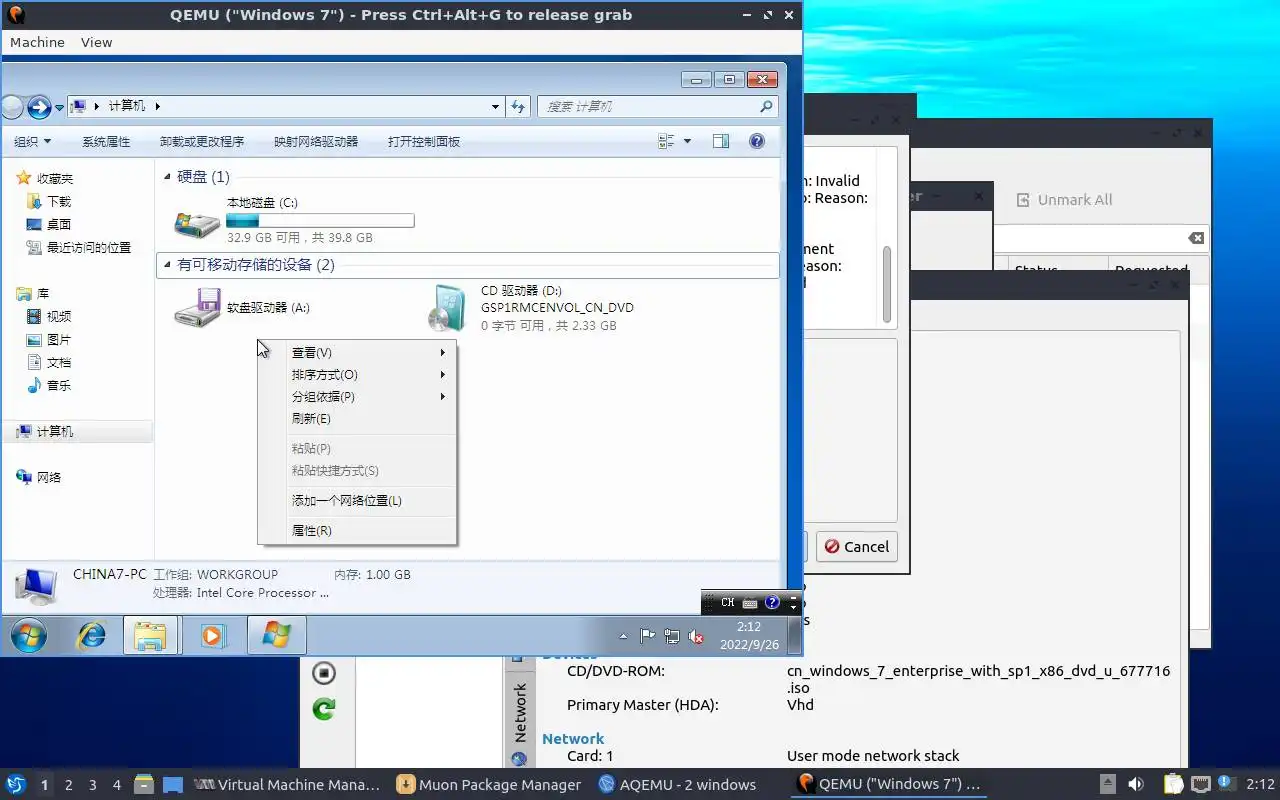Screen dimensions: 1280x800
Task: Open the local disk C: drive icon
Action: [197, 223]
